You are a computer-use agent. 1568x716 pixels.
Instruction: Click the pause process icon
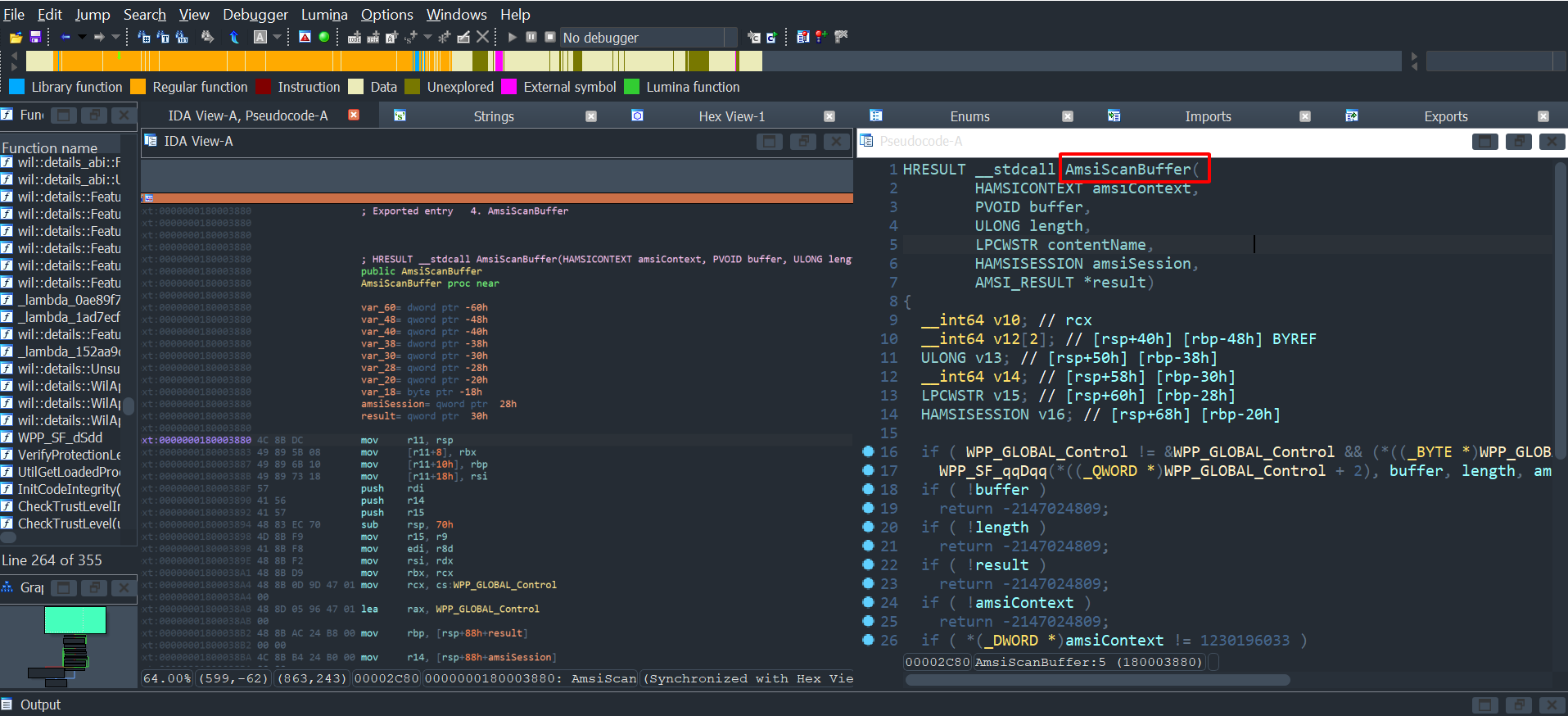(x=531, y=37)
